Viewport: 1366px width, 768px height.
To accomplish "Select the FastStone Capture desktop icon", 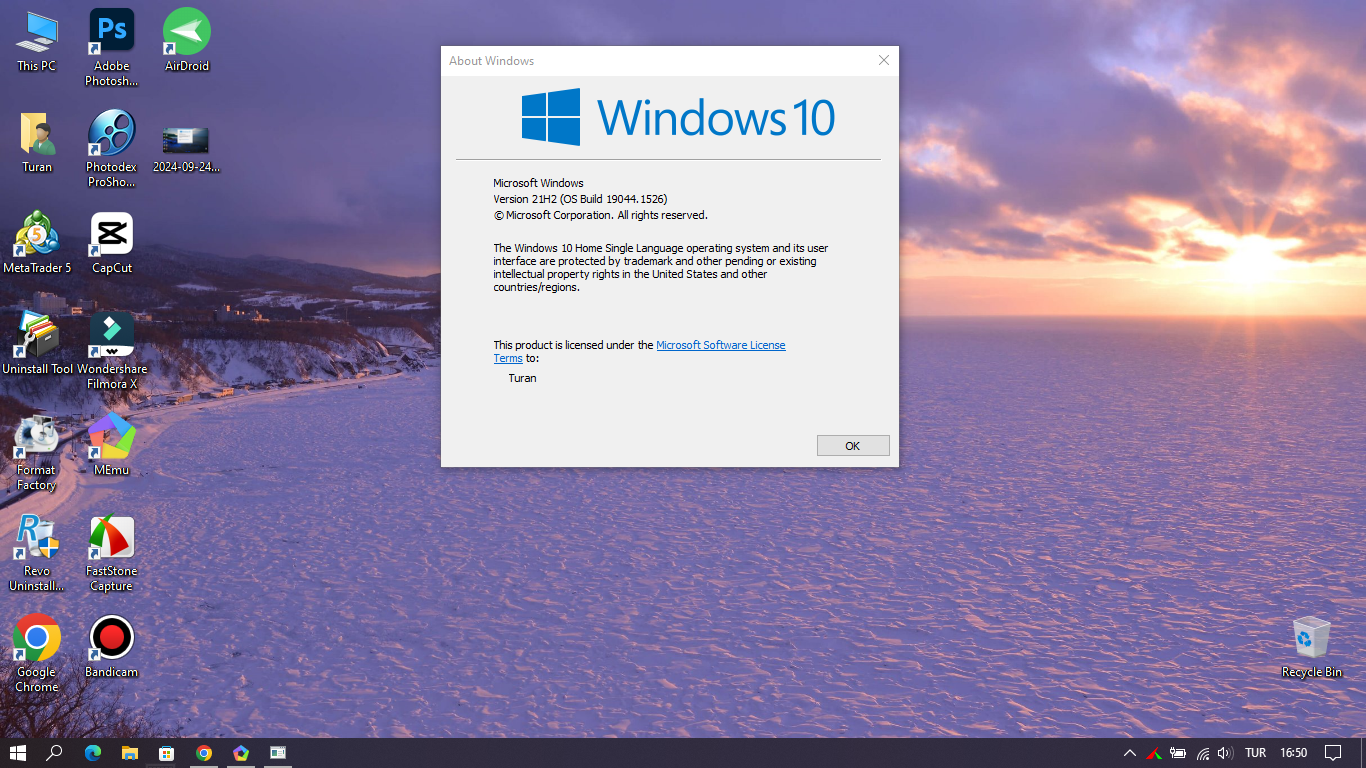I will click(111, 553).
